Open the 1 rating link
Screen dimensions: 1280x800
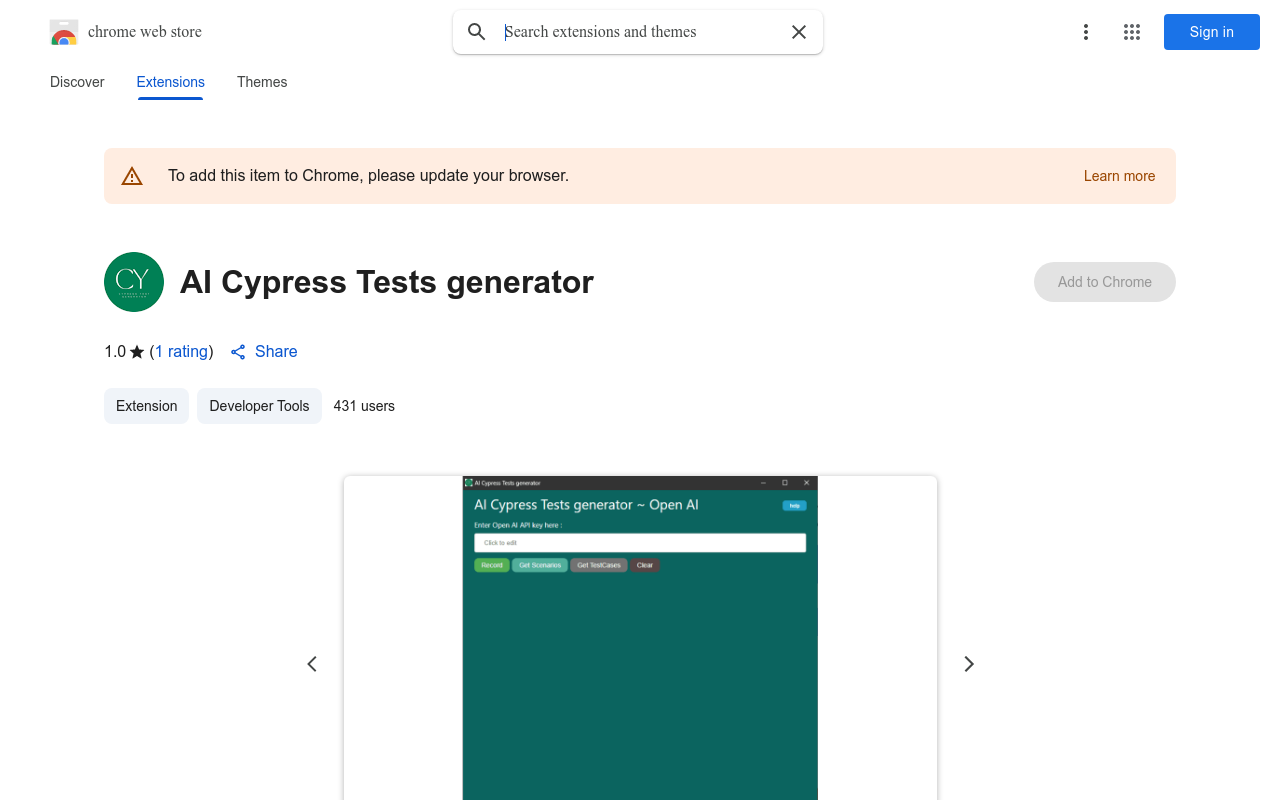point(181,352)
